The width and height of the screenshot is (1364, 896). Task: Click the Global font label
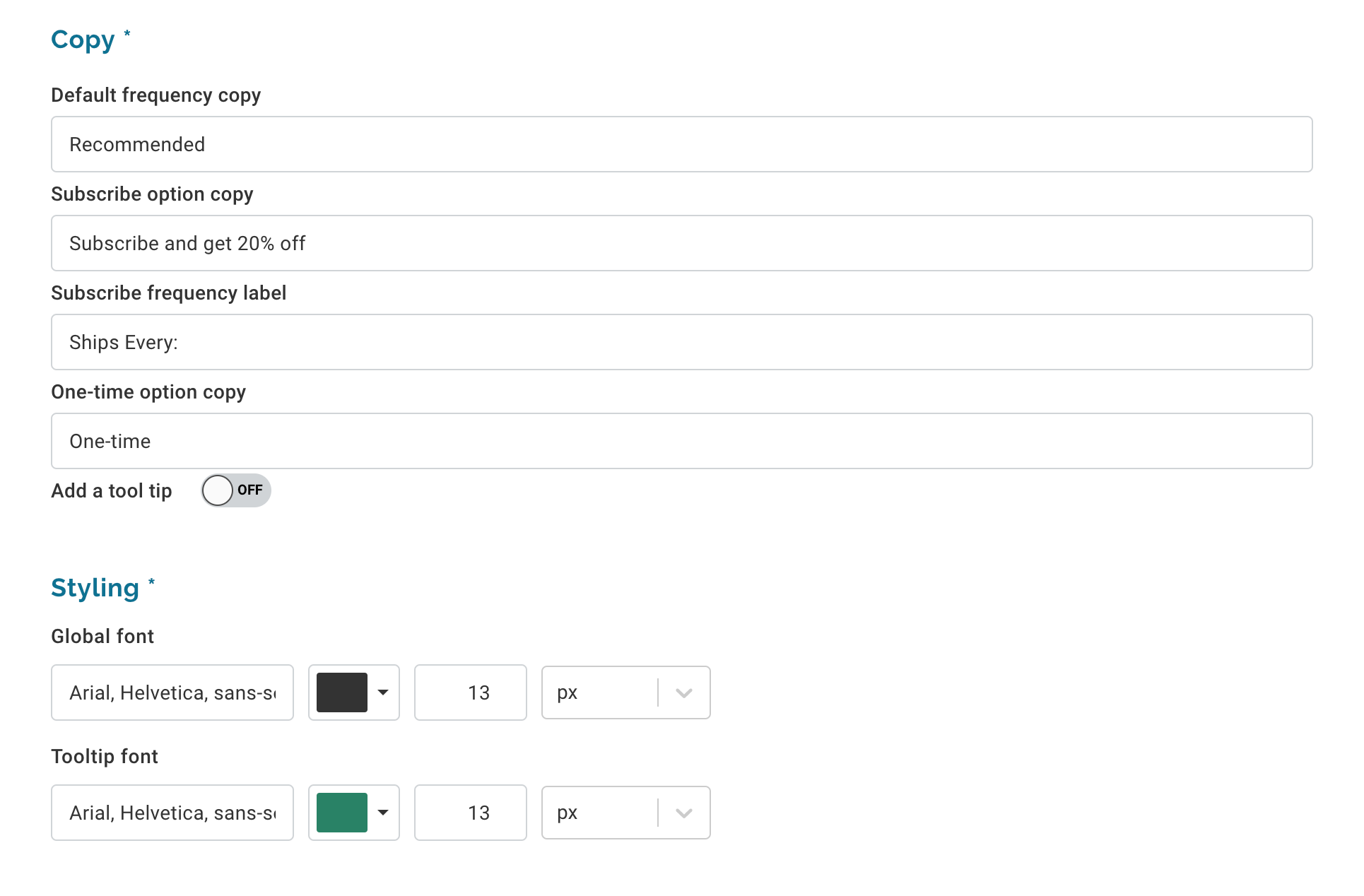102,636
